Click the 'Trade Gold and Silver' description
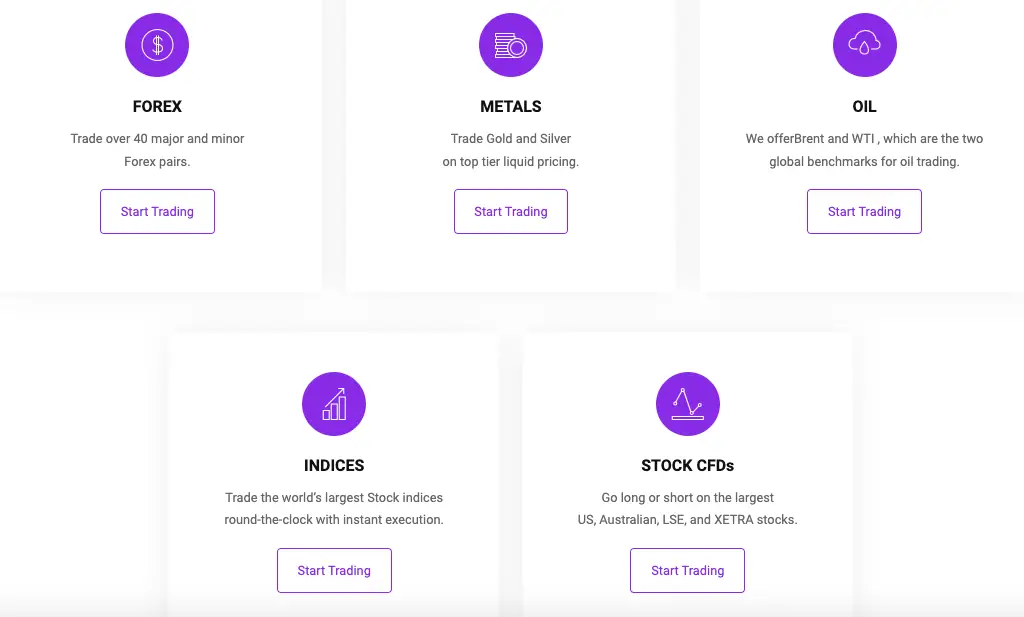Screen dimensions: 1024x617 [511, 138]
